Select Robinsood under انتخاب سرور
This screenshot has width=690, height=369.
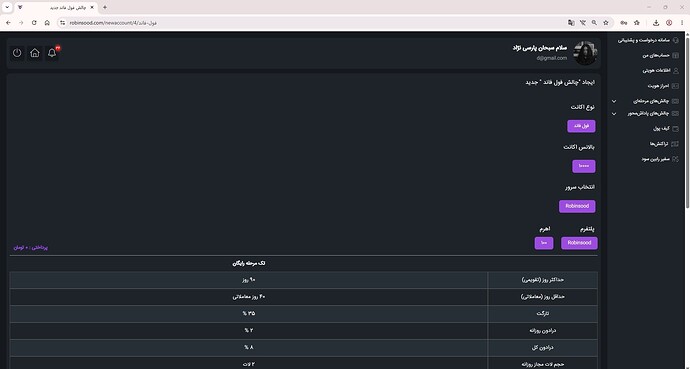point(577,206)
